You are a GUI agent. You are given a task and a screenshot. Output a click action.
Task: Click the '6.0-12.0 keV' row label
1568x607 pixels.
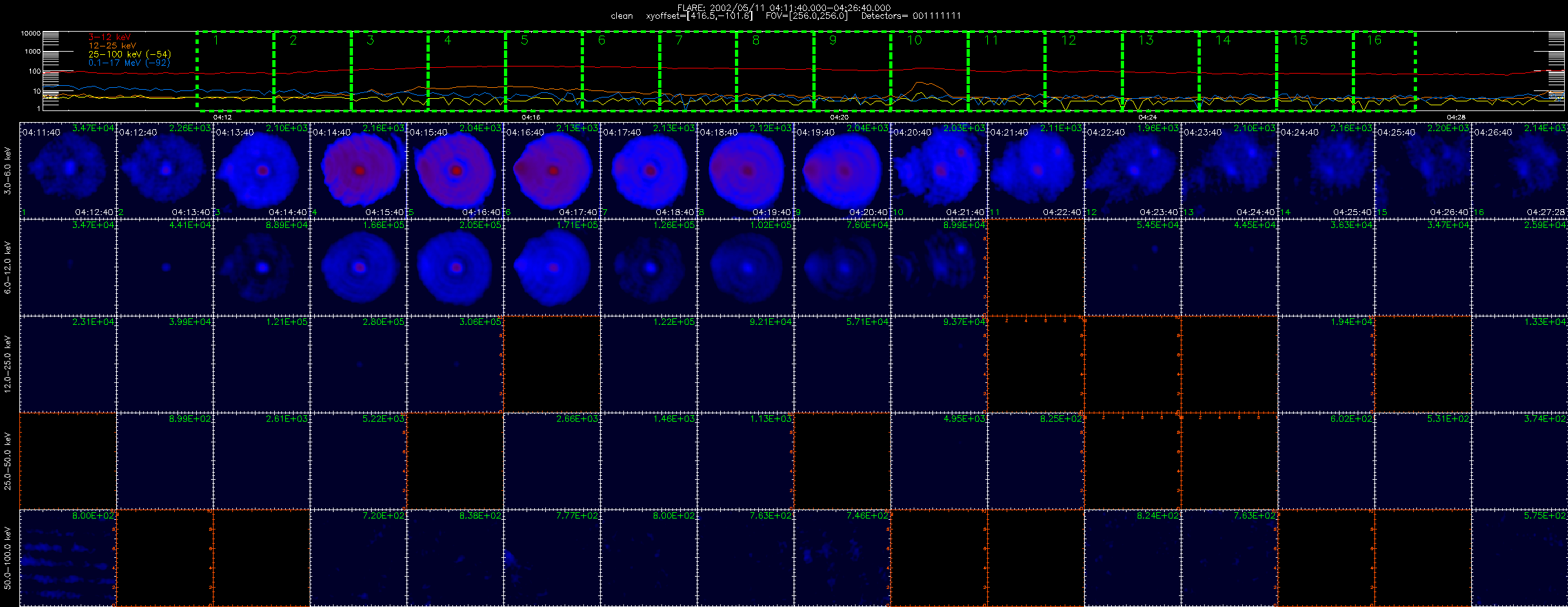[8, 267]
